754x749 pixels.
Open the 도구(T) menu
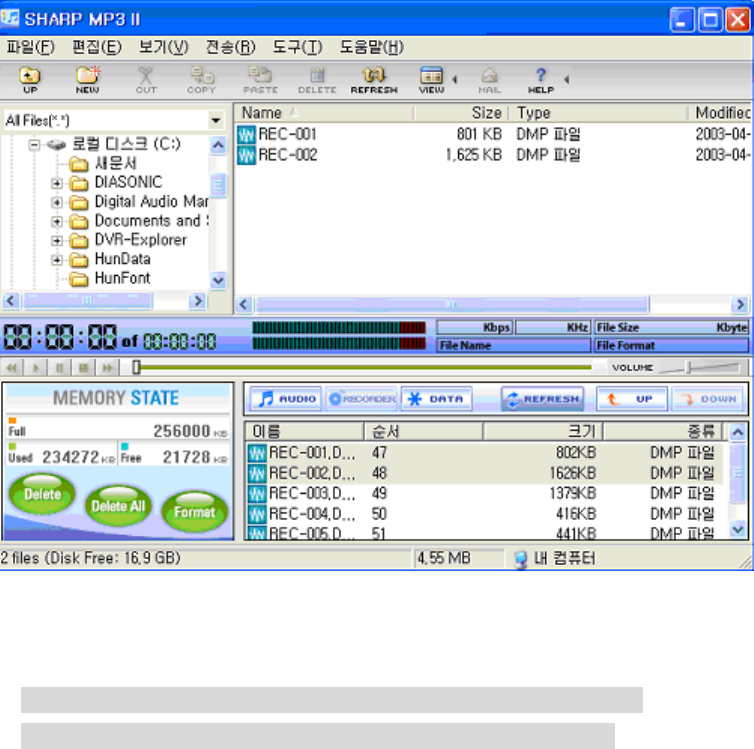tap(297, 47)
